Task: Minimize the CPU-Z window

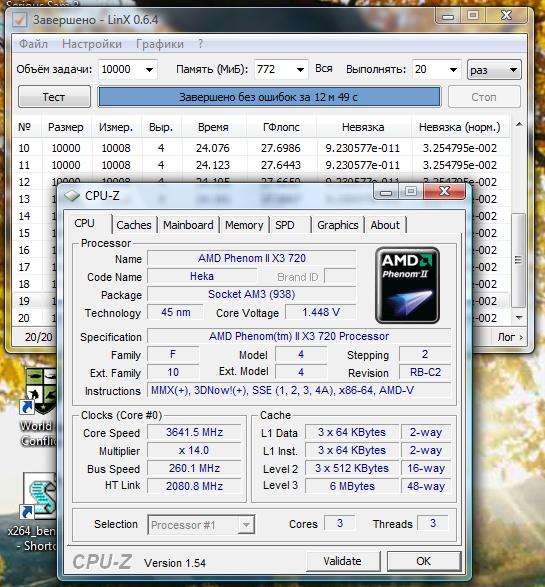Action: tap(386, 192)
